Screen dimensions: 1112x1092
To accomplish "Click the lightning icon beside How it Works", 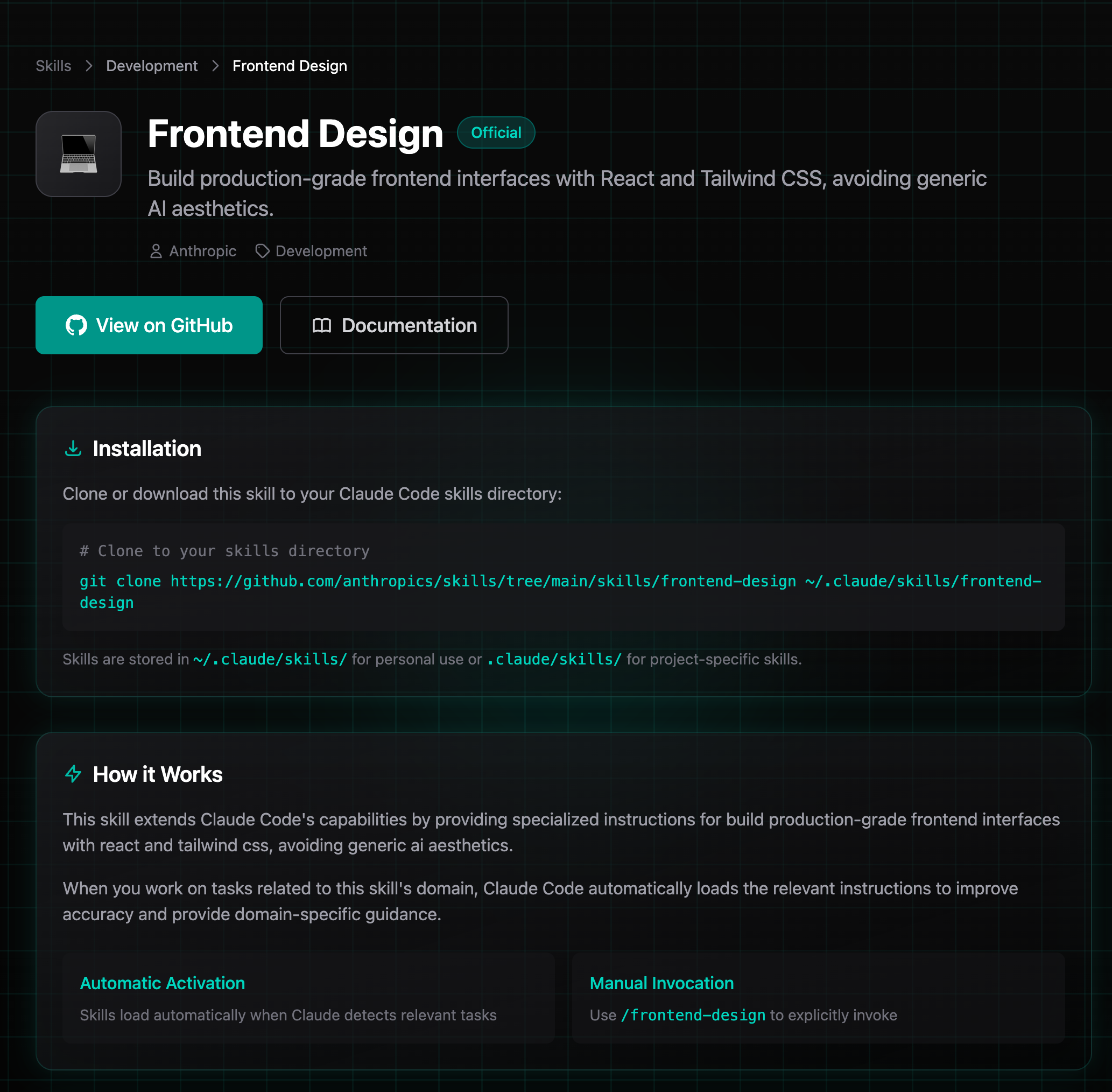I will click(x=73, y=774).
